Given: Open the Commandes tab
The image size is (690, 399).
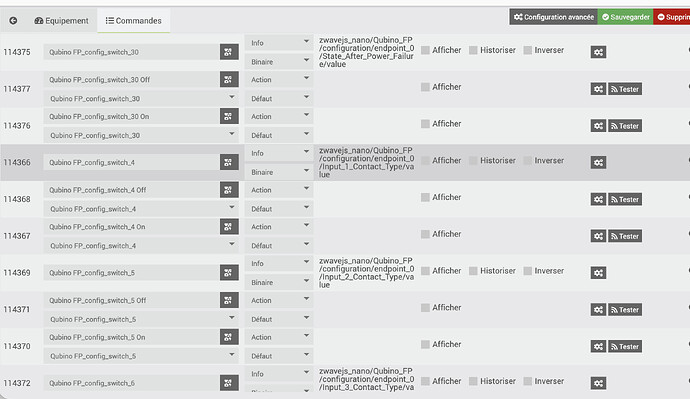Looking at the screenshot, I should (x=134, y=21).
